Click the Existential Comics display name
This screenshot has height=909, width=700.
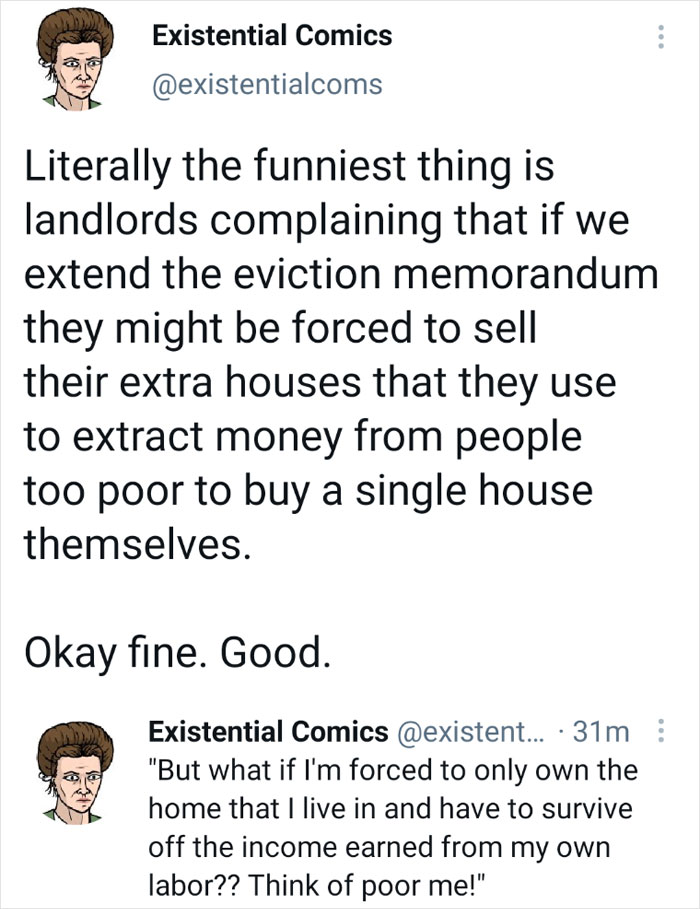[271, 37]
